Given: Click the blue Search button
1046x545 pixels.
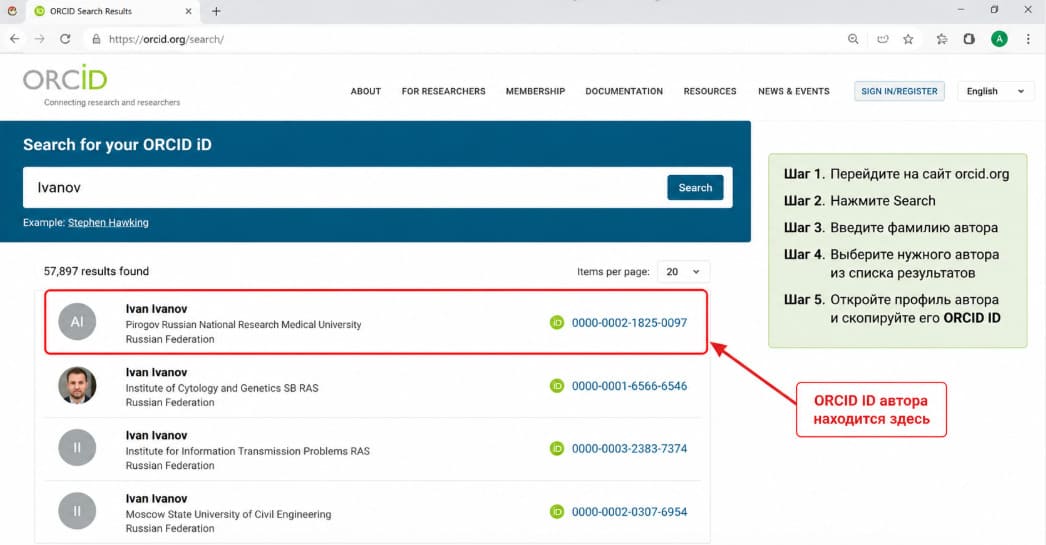Looking at the screenshot, I should click(695, 187).
